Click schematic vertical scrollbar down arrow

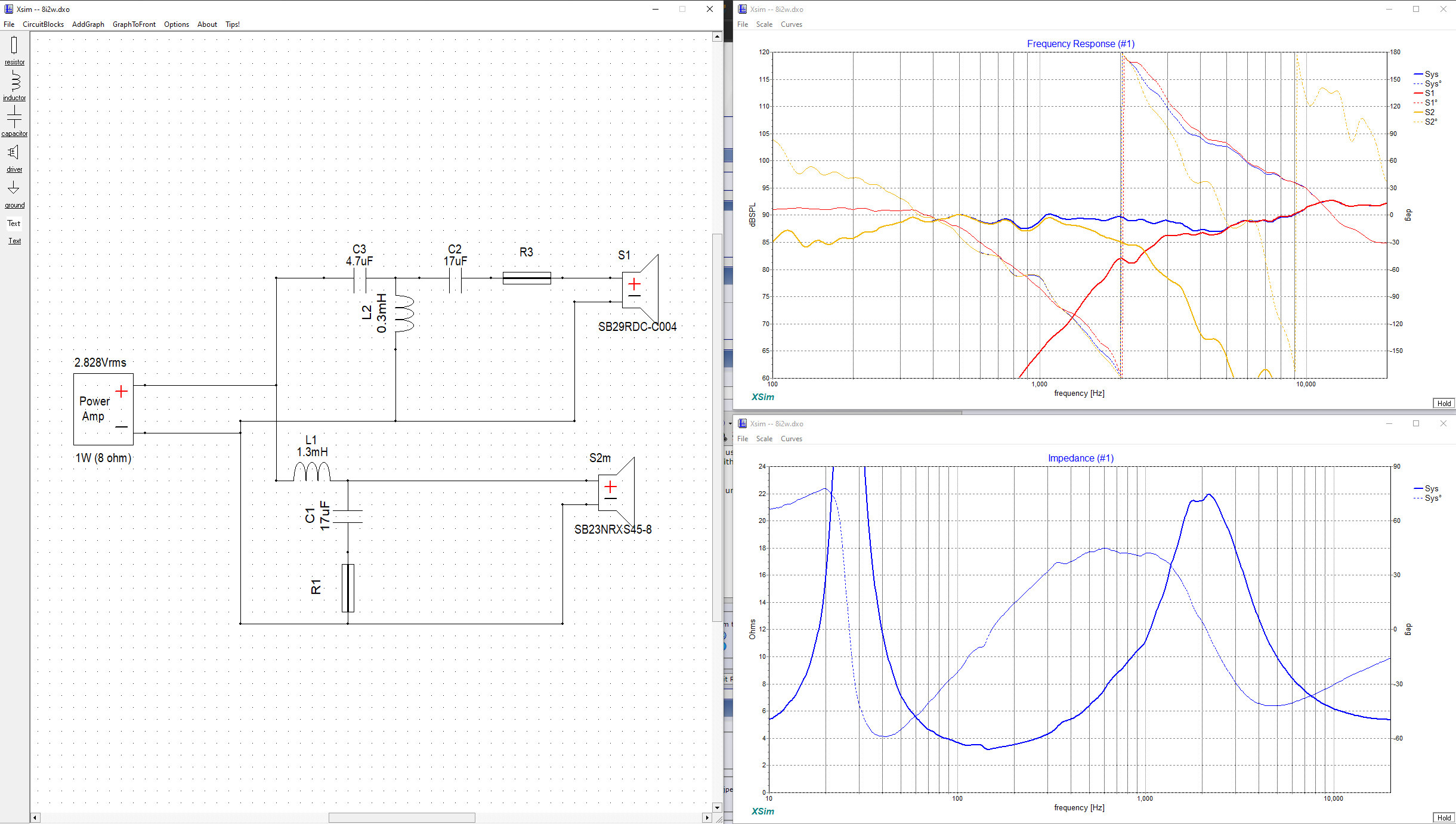pos(717,808)
